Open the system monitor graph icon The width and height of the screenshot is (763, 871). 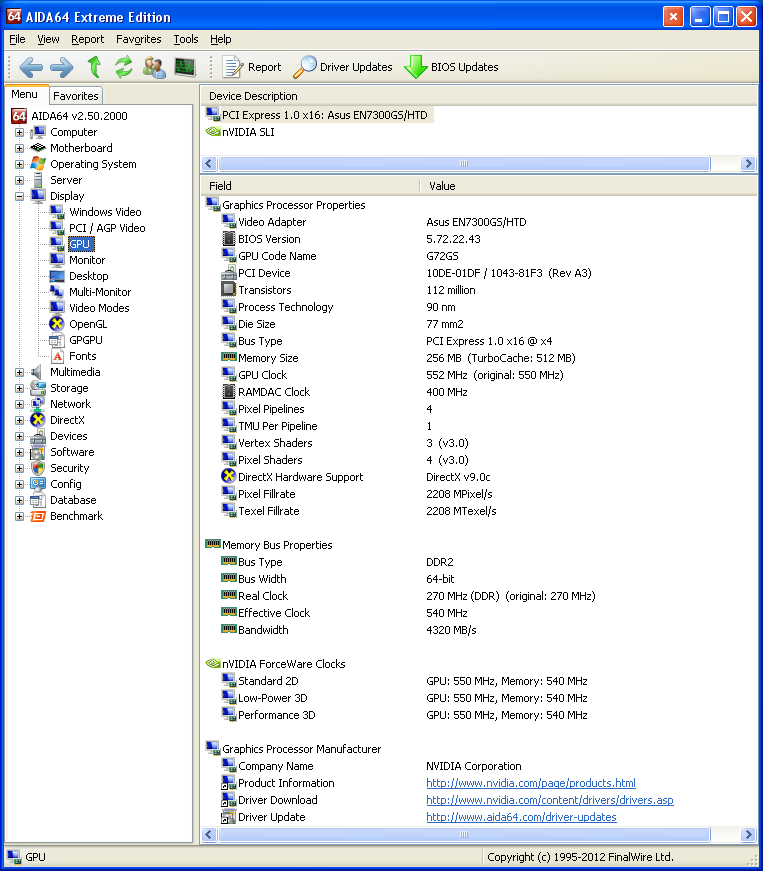click(185, 67)
